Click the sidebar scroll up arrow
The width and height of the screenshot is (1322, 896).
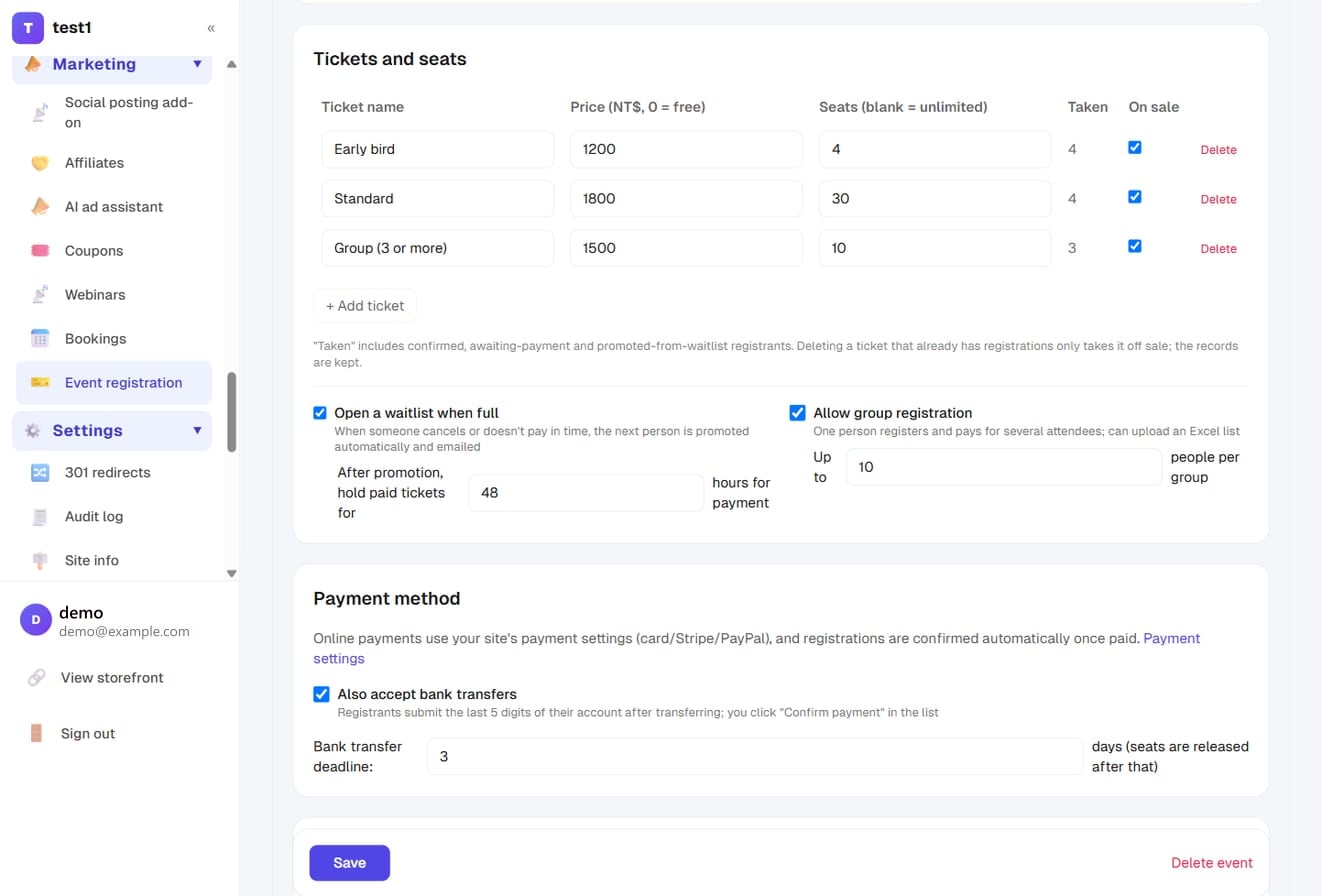point(232,65)
